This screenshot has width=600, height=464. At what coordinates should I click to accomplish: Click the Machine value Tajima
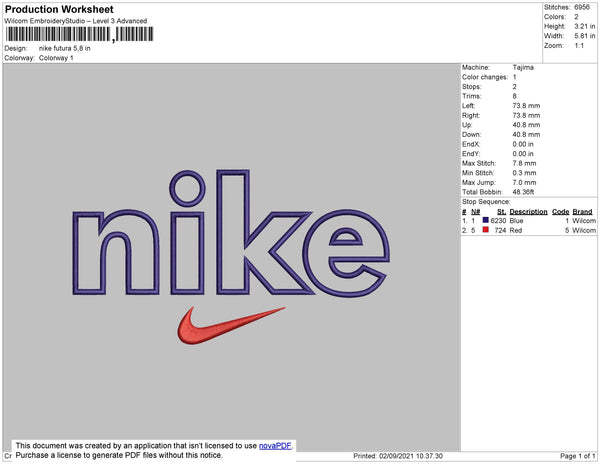pos(523,67)
